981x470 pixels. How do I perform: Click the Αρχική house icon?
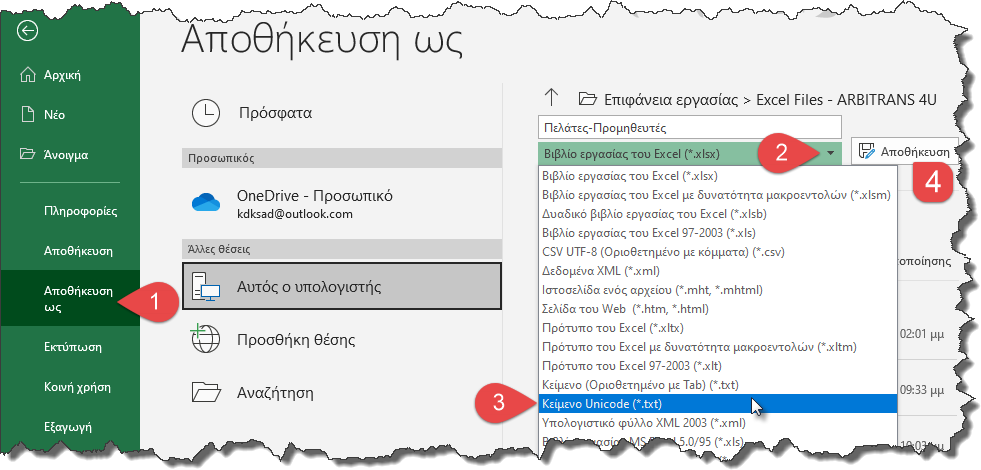click(28, 75)
